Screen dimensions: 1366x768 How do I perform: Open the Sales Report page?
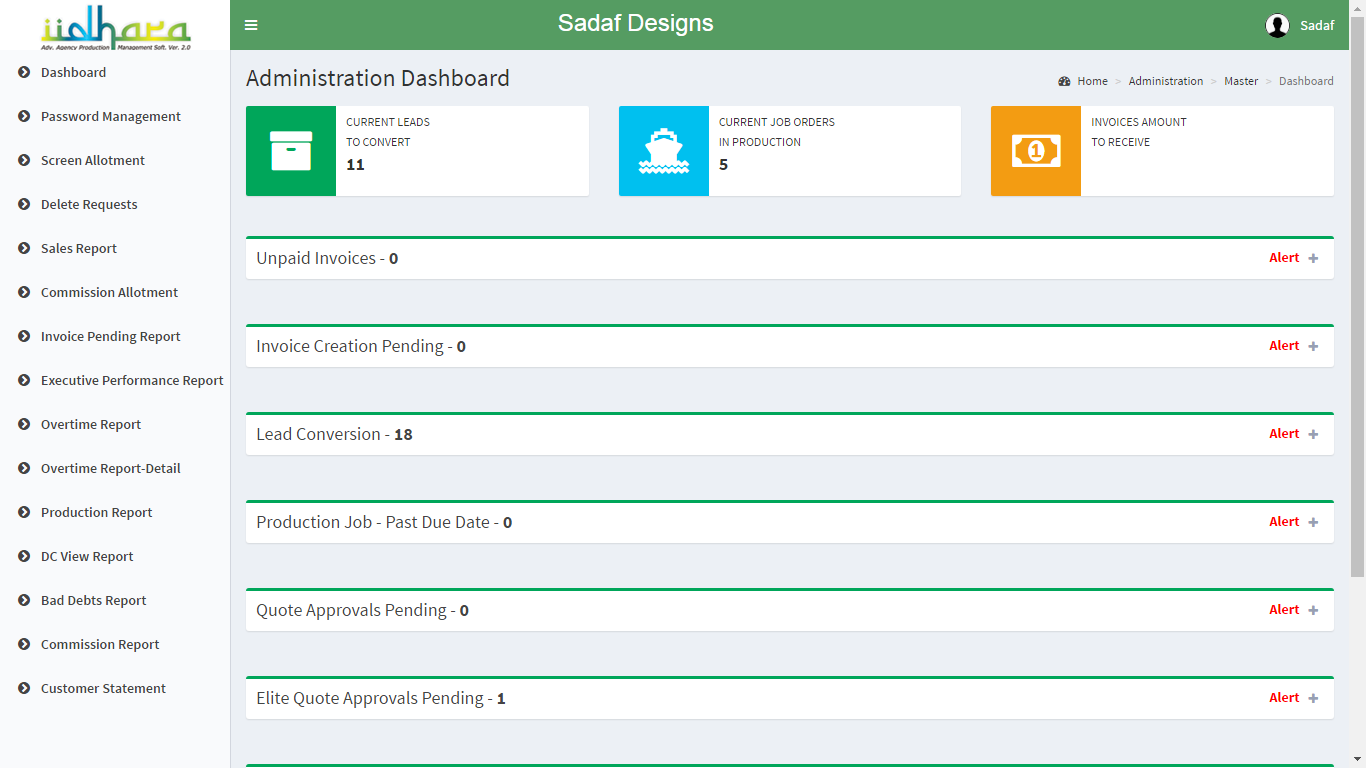(79, 248)
